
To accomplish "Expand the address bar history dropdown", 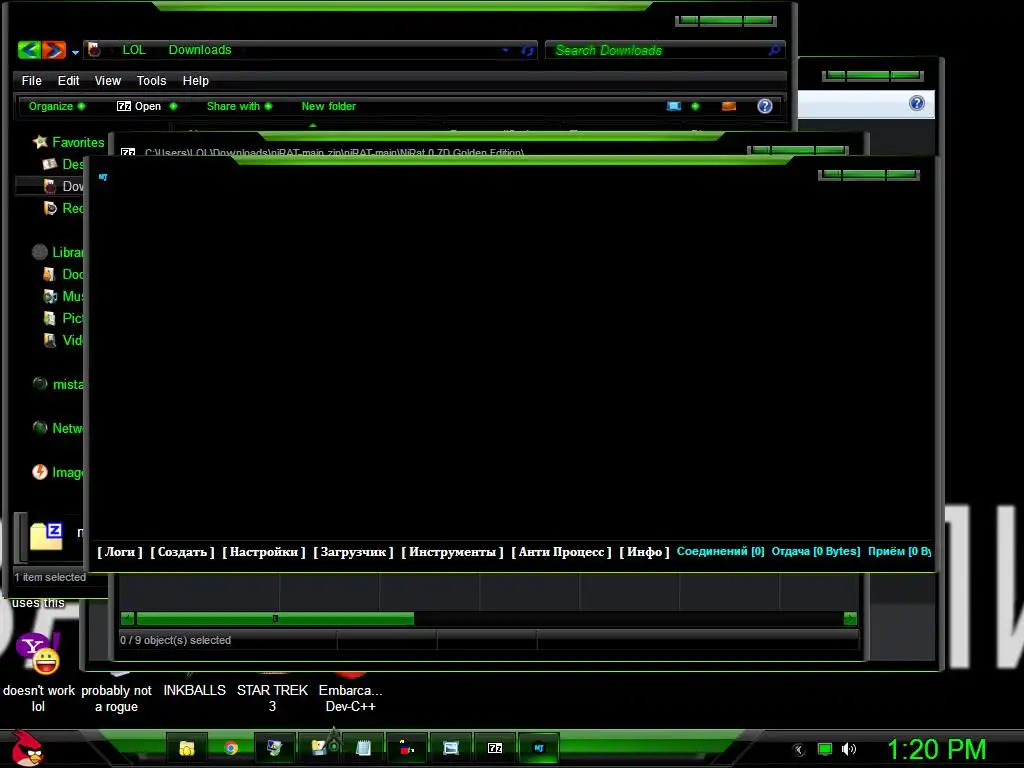I will 505,50.
